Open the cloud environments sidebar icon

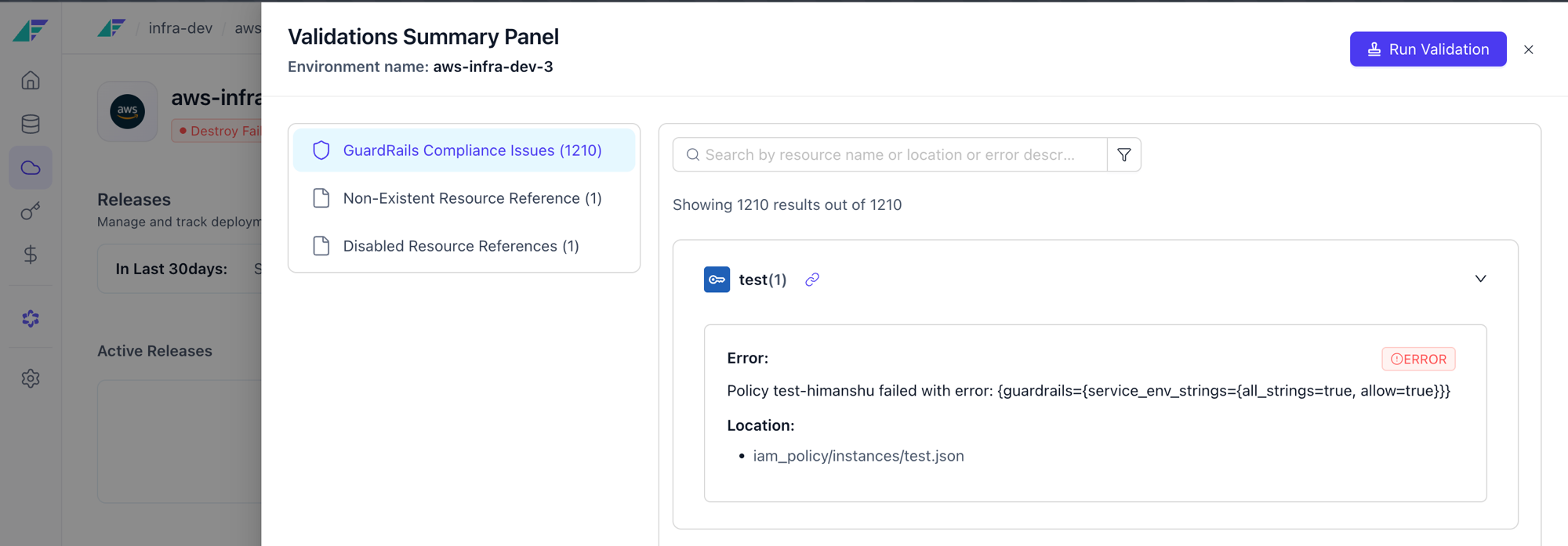(31, 168)
